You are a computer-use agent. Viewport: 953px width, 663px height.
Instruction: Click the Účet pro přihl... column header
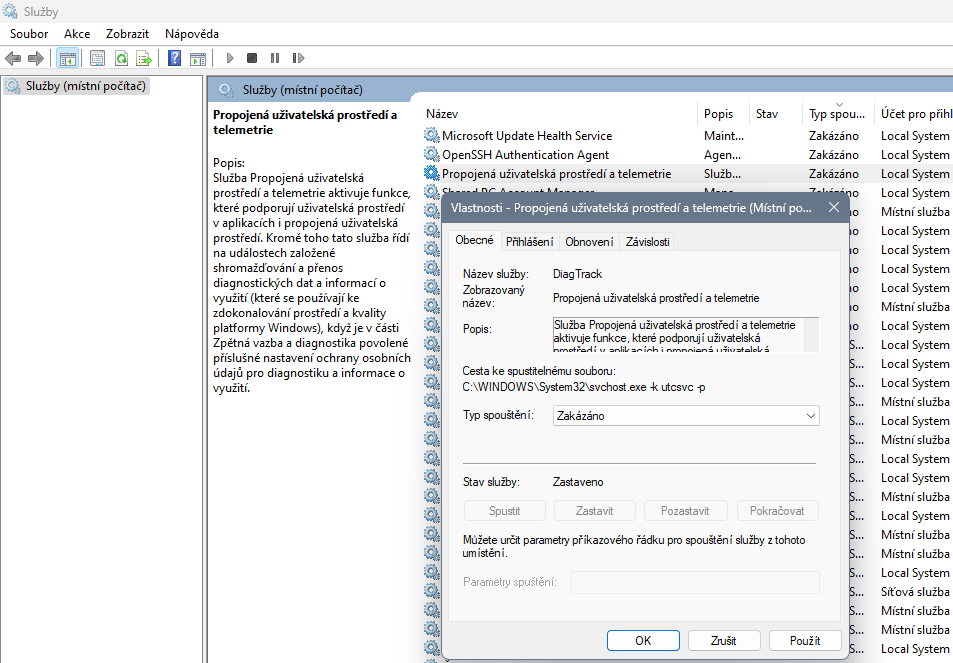[916, 114]
